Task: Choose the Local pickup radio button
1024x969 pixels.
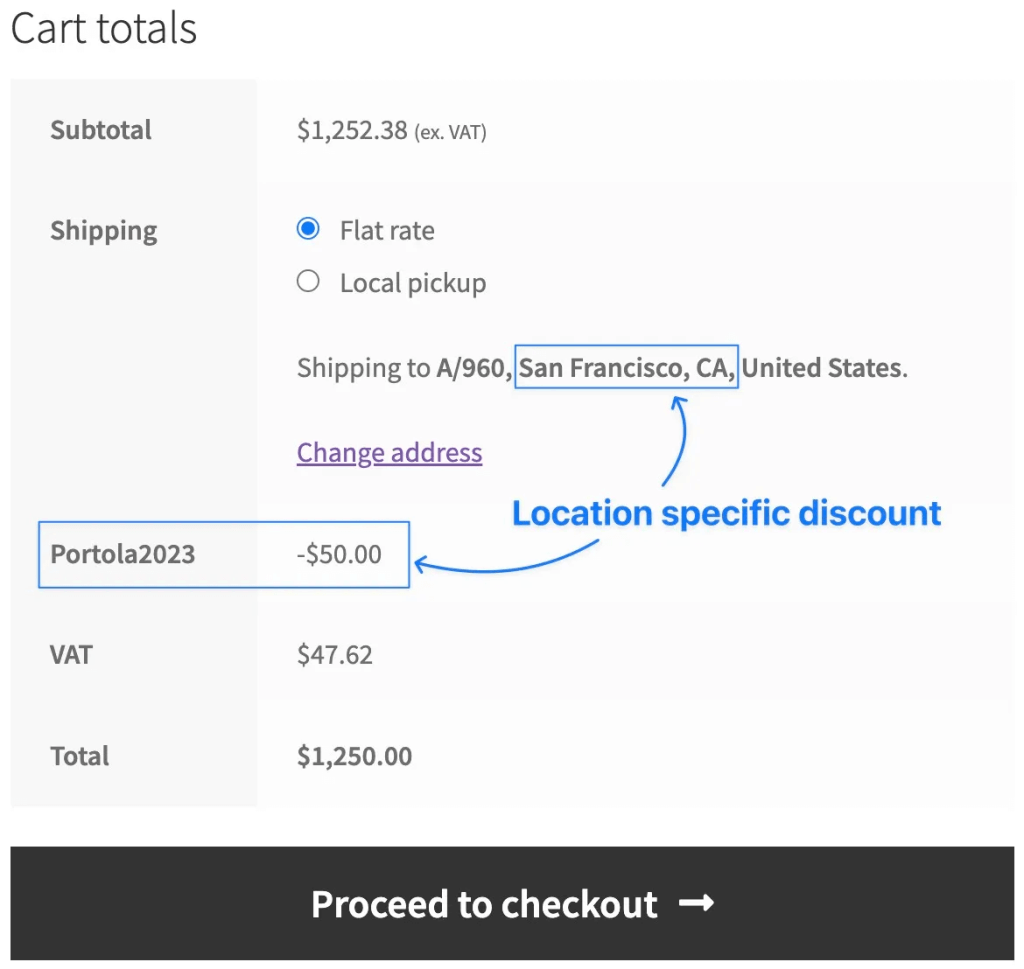Action: click(308, 282)
